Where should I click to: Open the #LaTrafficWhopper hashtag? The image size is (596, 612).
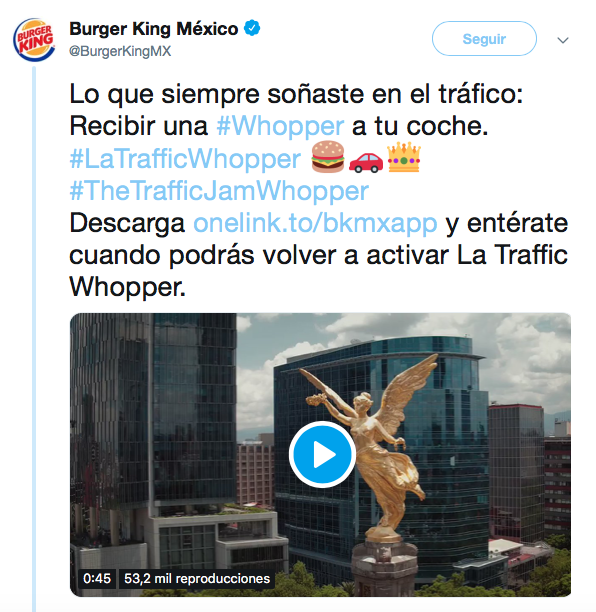click(x=185, y=158)
